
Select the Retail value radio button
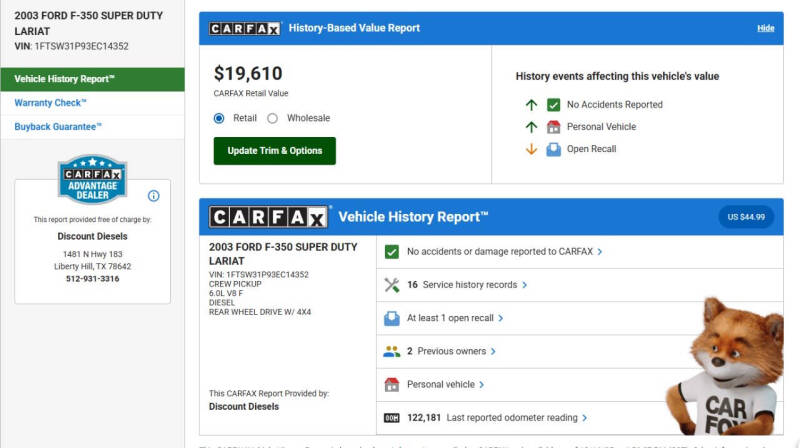[x=220, y=118]
